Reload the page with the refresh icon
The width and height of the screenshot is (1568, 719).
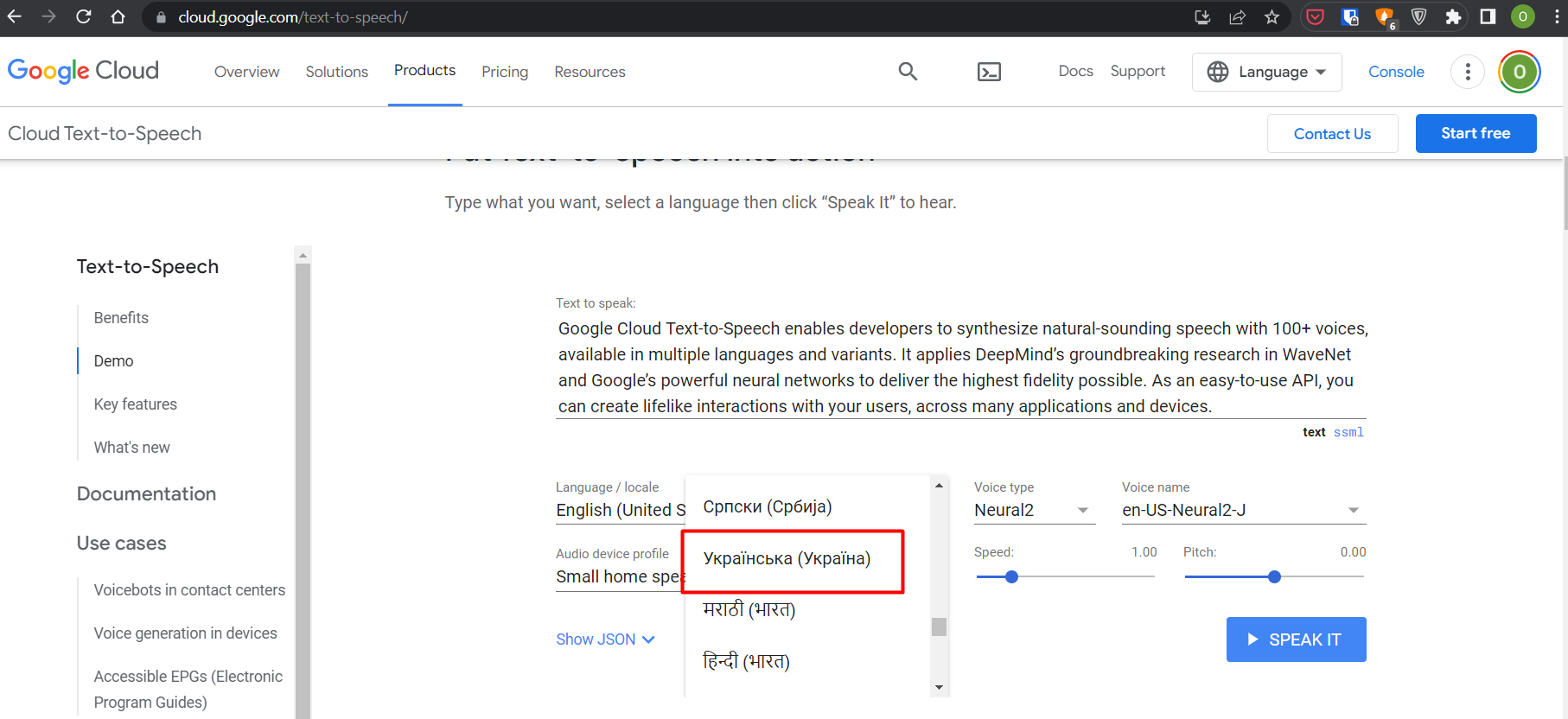click(84, 16)
